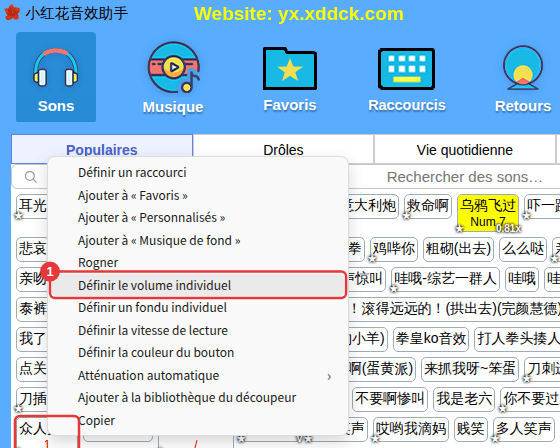Select Définir un fondu individuel
Viewport: 560px width, 448px height.
(198, 308)
